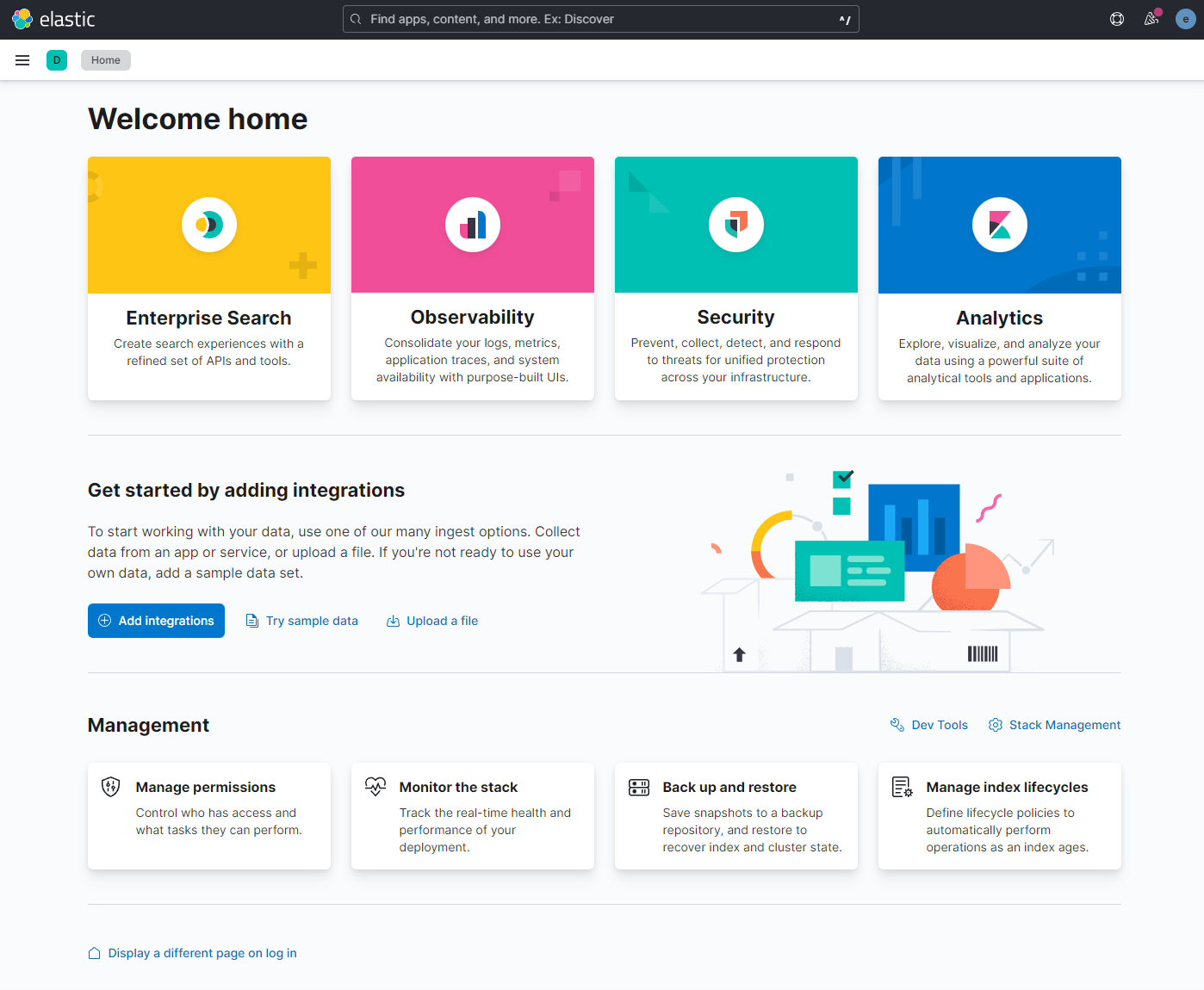
Task: Click the plus circle icon on Add integrations
Action: (x=105, y=621)
